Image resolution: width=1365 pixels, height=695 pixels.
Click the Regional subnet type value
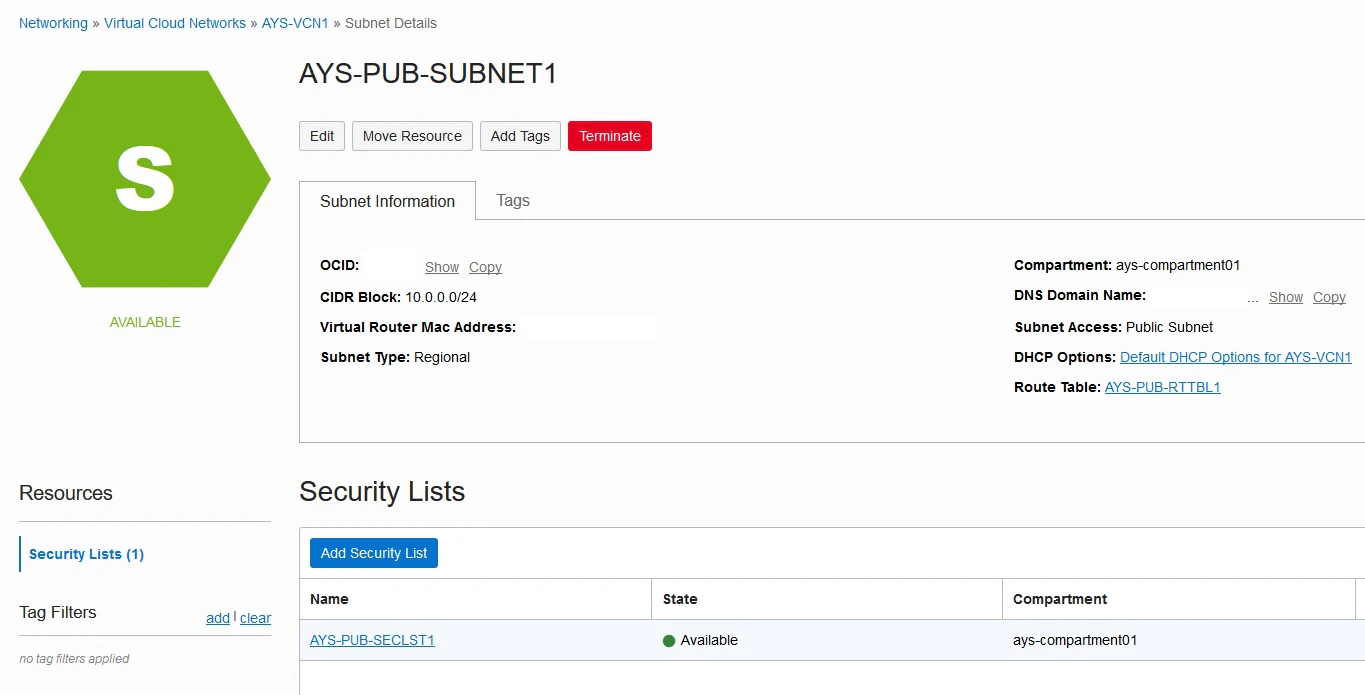tap(442, 357)
